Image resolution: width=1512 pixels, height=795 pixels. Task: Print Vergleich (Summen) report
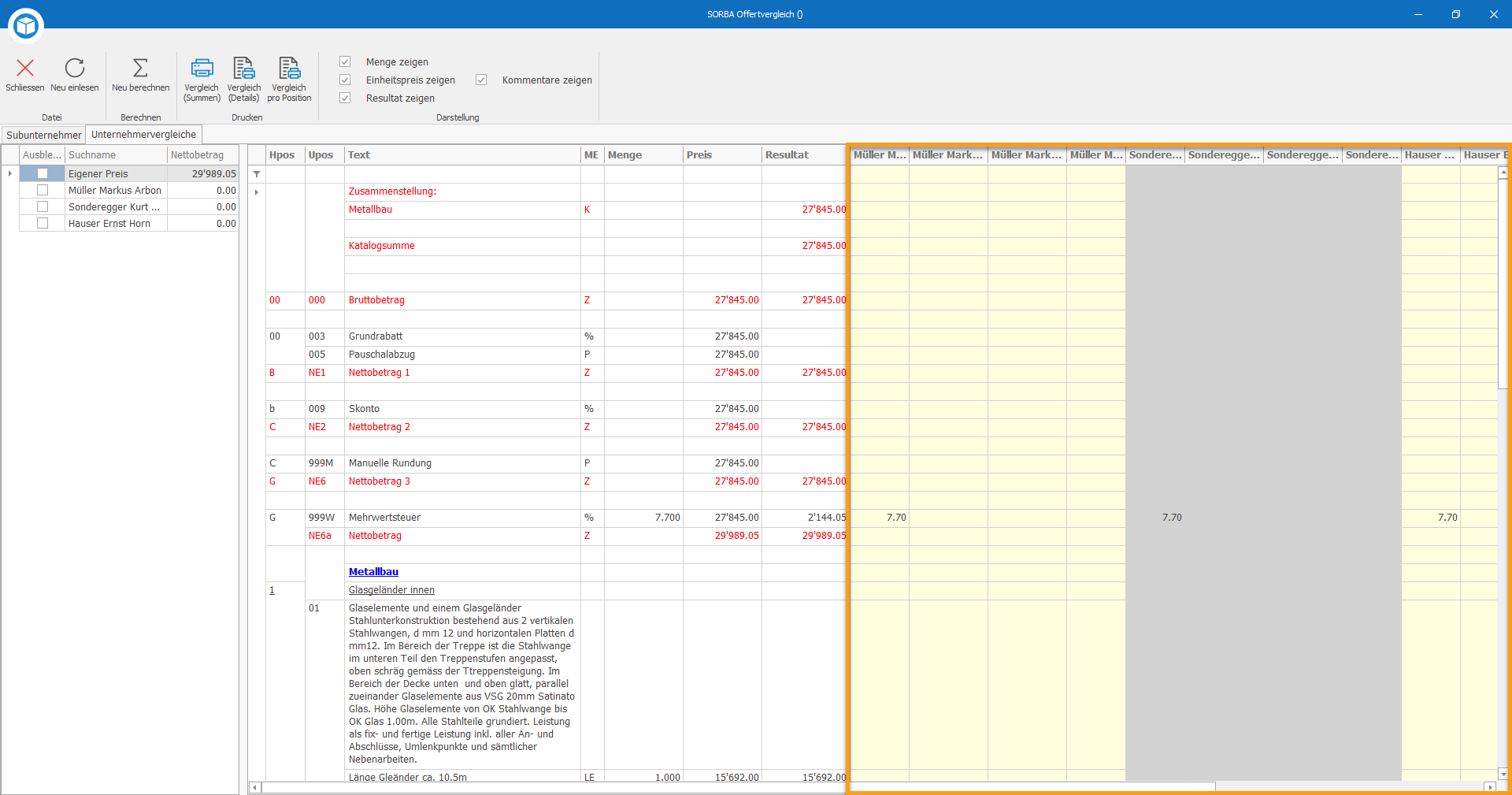(202, 68)
